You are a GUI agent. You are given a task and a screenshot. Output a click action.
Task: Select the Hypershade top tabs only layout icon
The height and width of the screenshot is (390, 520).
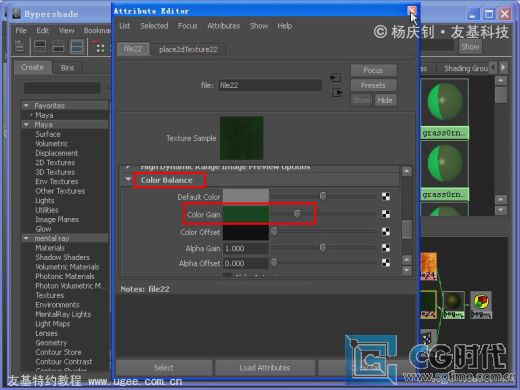[x=40, y=47]
